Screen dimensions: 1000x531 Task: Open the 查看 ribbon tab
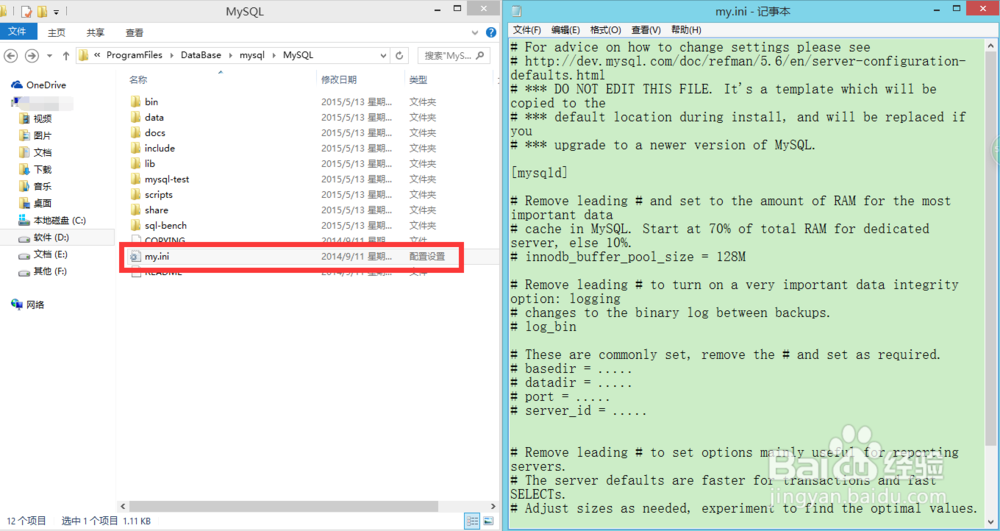135,33
